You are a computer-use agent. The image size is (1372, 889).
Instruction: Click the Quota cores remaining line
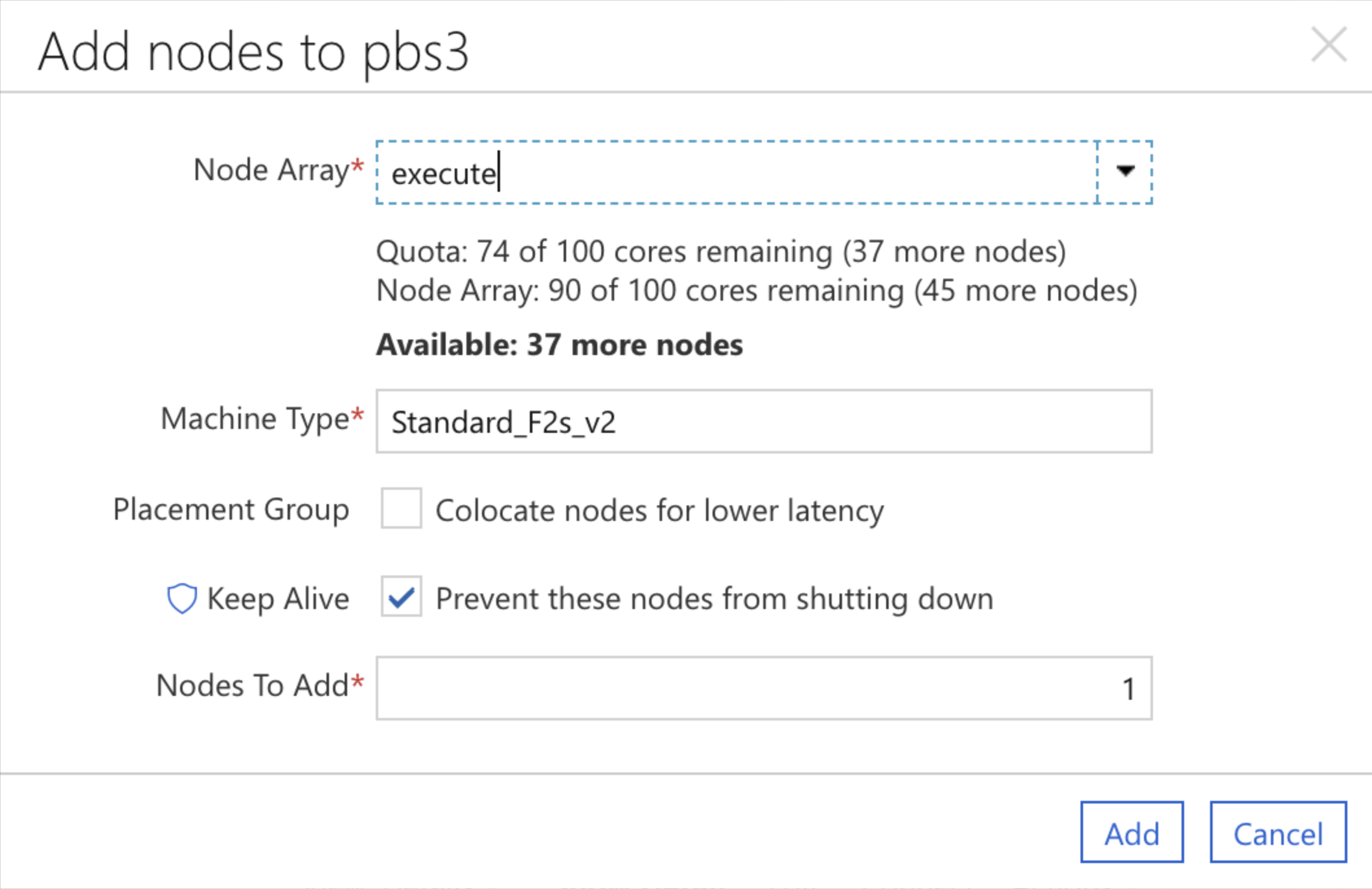pos(721,251)
